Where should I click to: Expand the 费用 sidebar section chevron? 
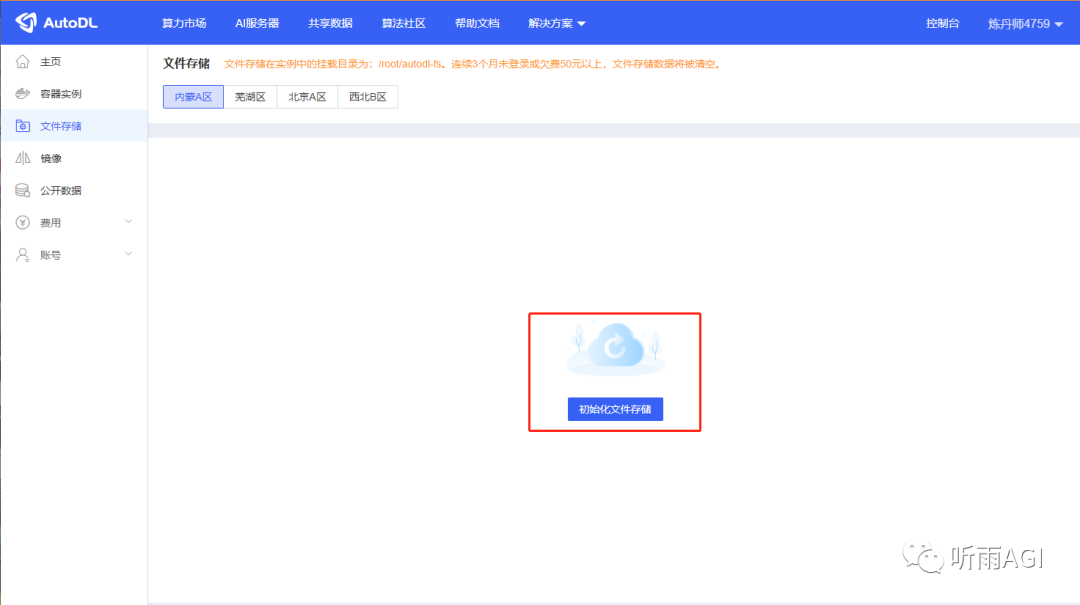pyautogui.click(x=128, y=222)
